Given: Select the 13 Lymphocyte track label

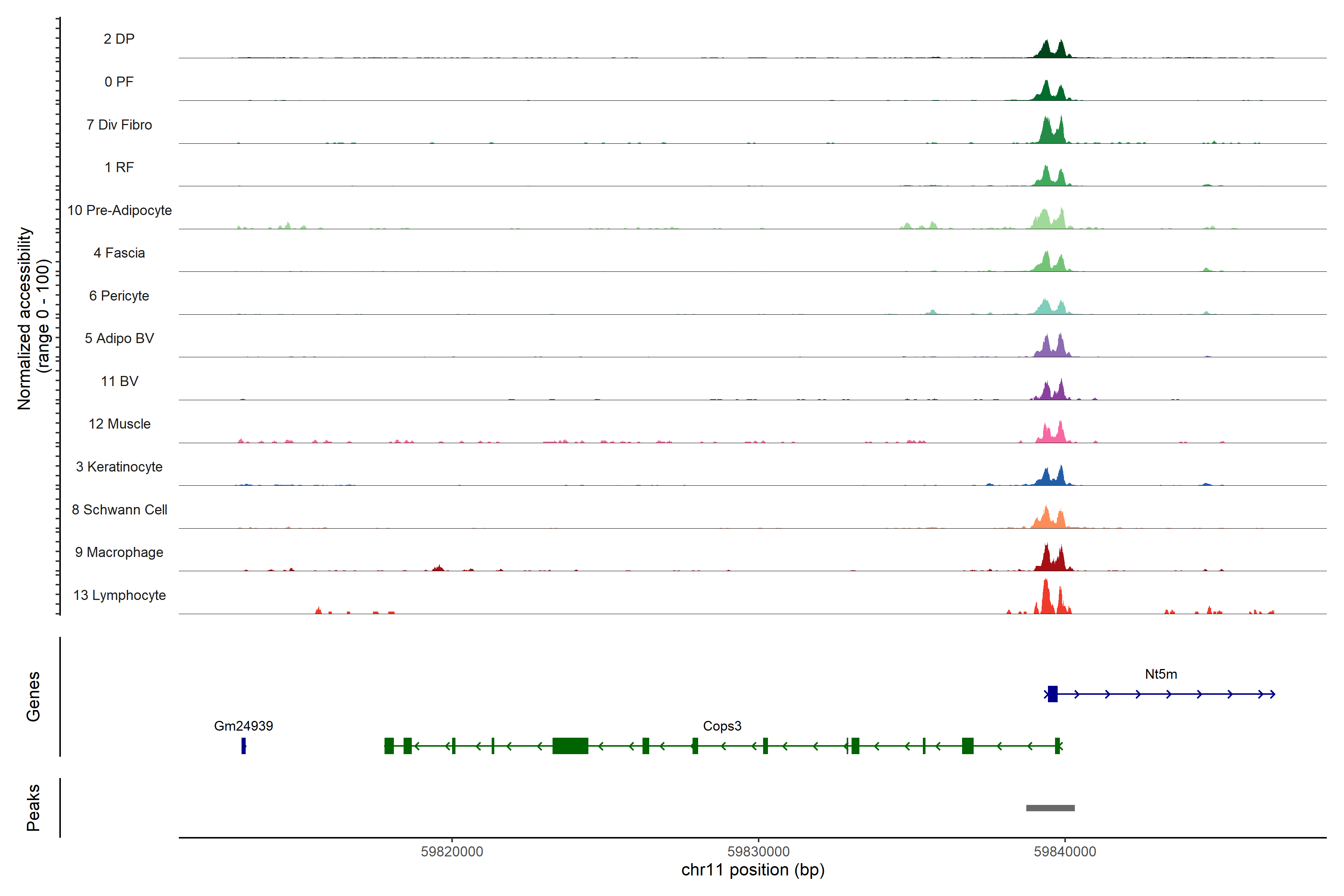Looking at the screenshot, I should (x=119, y=595).
